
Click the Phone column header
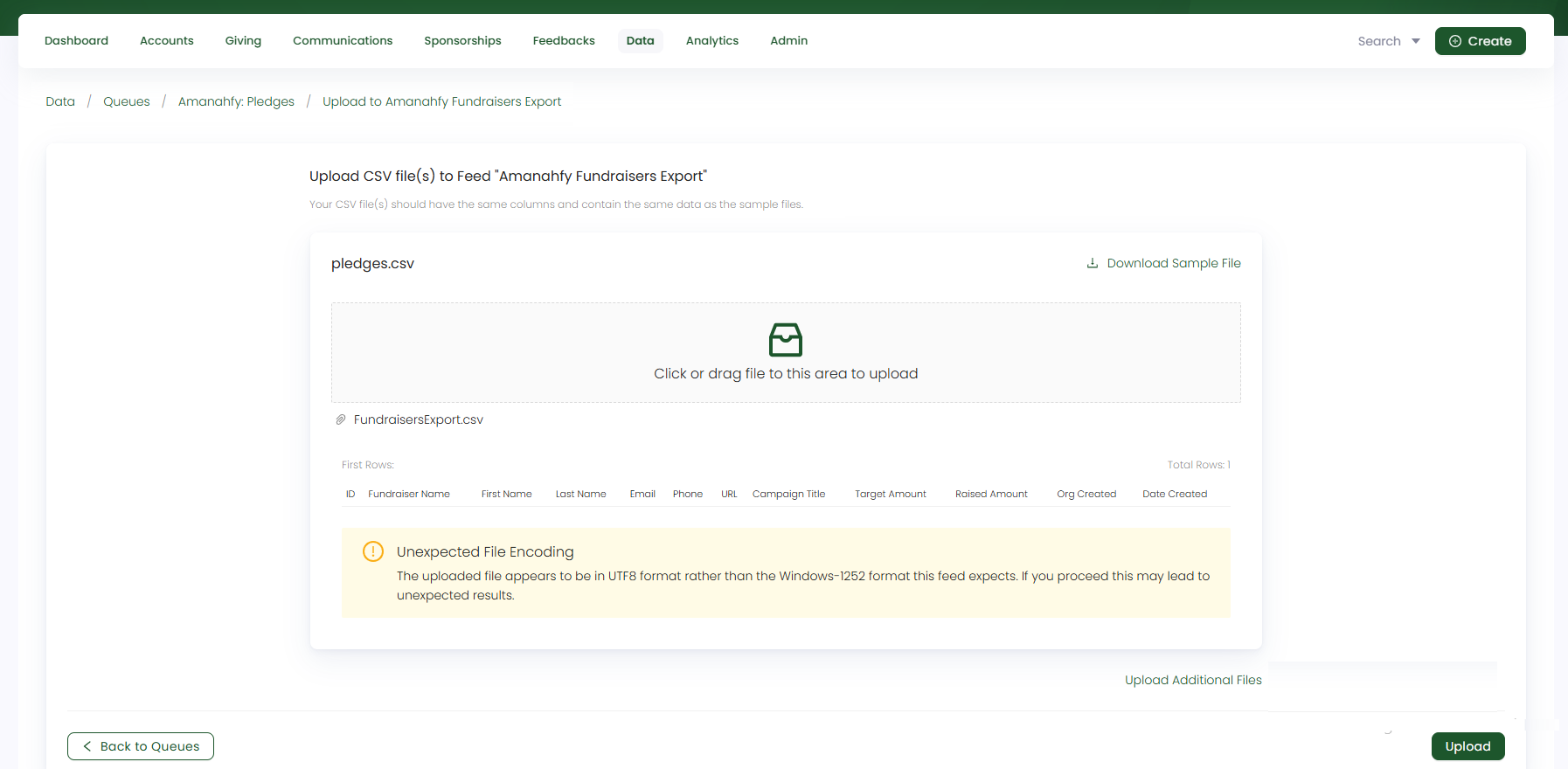click(688, 494)
